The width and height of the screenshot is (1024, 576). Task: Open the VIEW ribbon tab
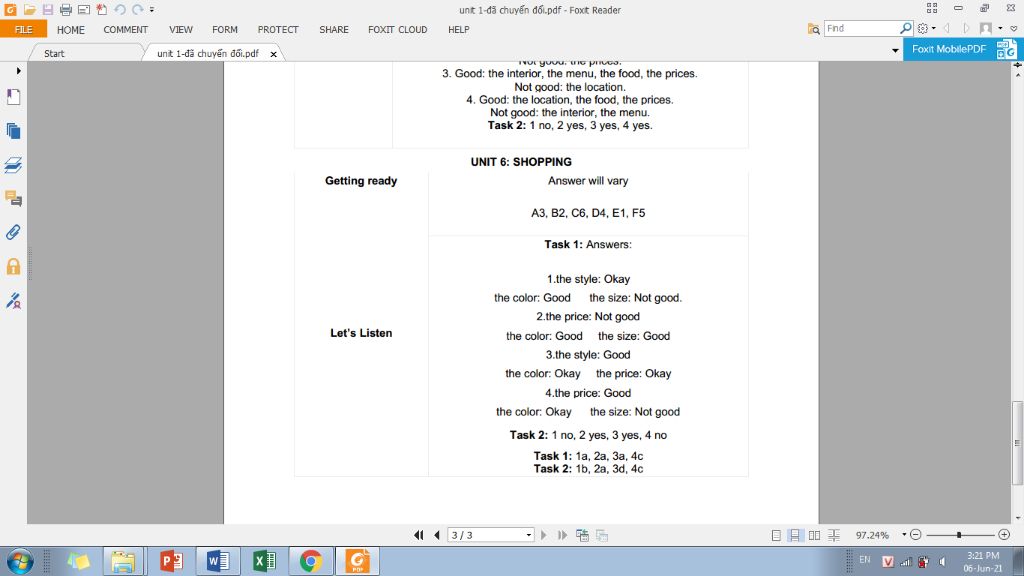(x=181, y=29)
